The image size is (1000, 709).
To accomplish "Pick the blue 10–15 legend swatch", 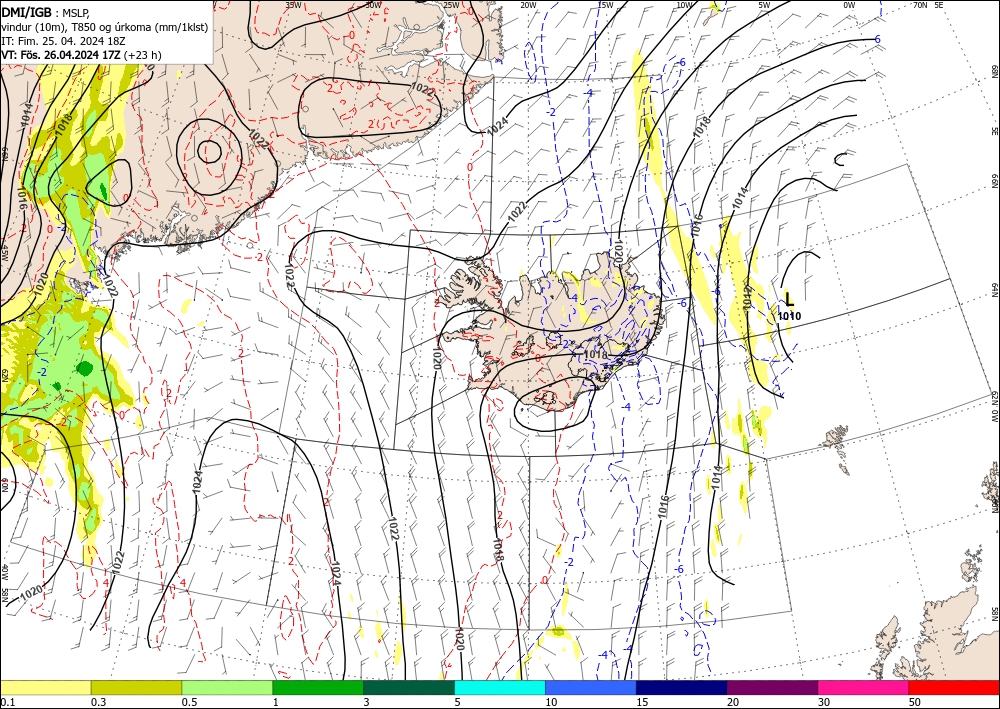I will point(591,687).
